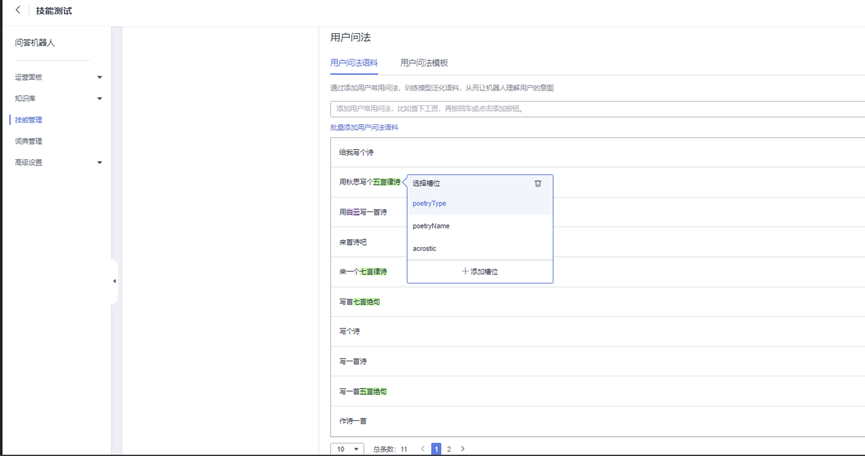Click the highlighted 五言律诗 in 用秋思写个

tap(387, 182)
